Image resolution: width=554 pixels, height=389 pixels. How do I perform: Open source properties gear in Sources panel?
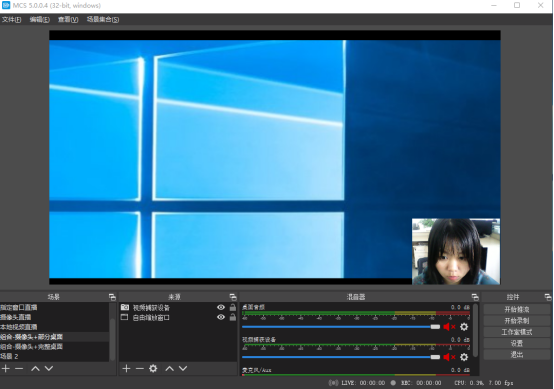pos(153,369)
